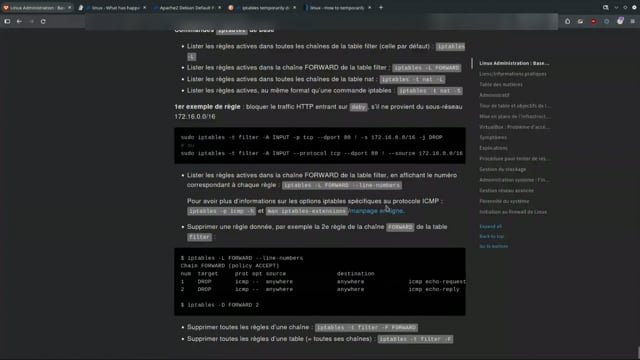Open the purple profile avatar icon
This screenshot has width=640, height=360.
[x=620, y=21]
